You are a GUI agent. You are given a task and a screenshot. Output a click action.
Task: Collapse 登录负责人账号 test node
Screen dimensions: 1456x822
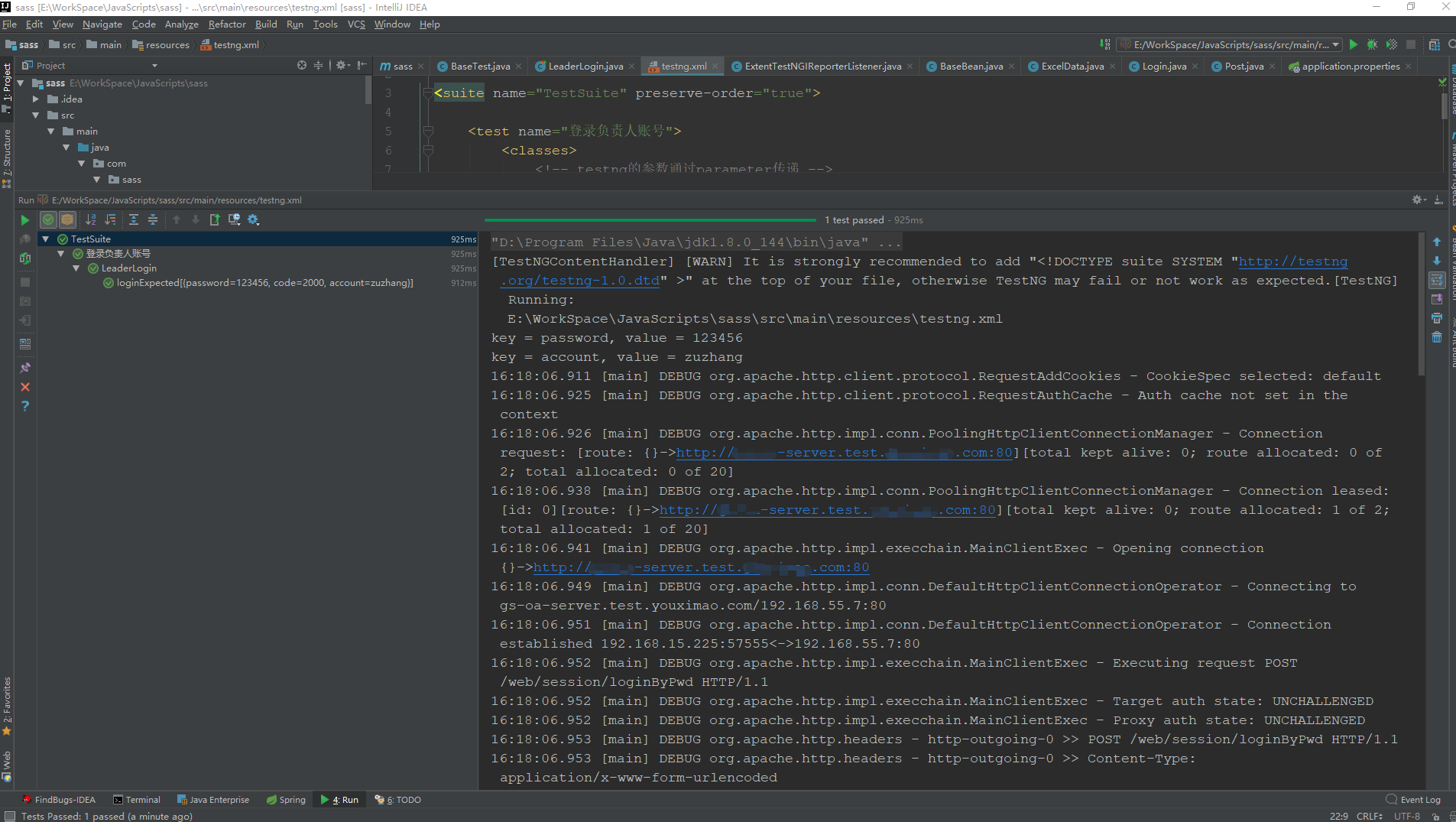(x=61, y=254)
